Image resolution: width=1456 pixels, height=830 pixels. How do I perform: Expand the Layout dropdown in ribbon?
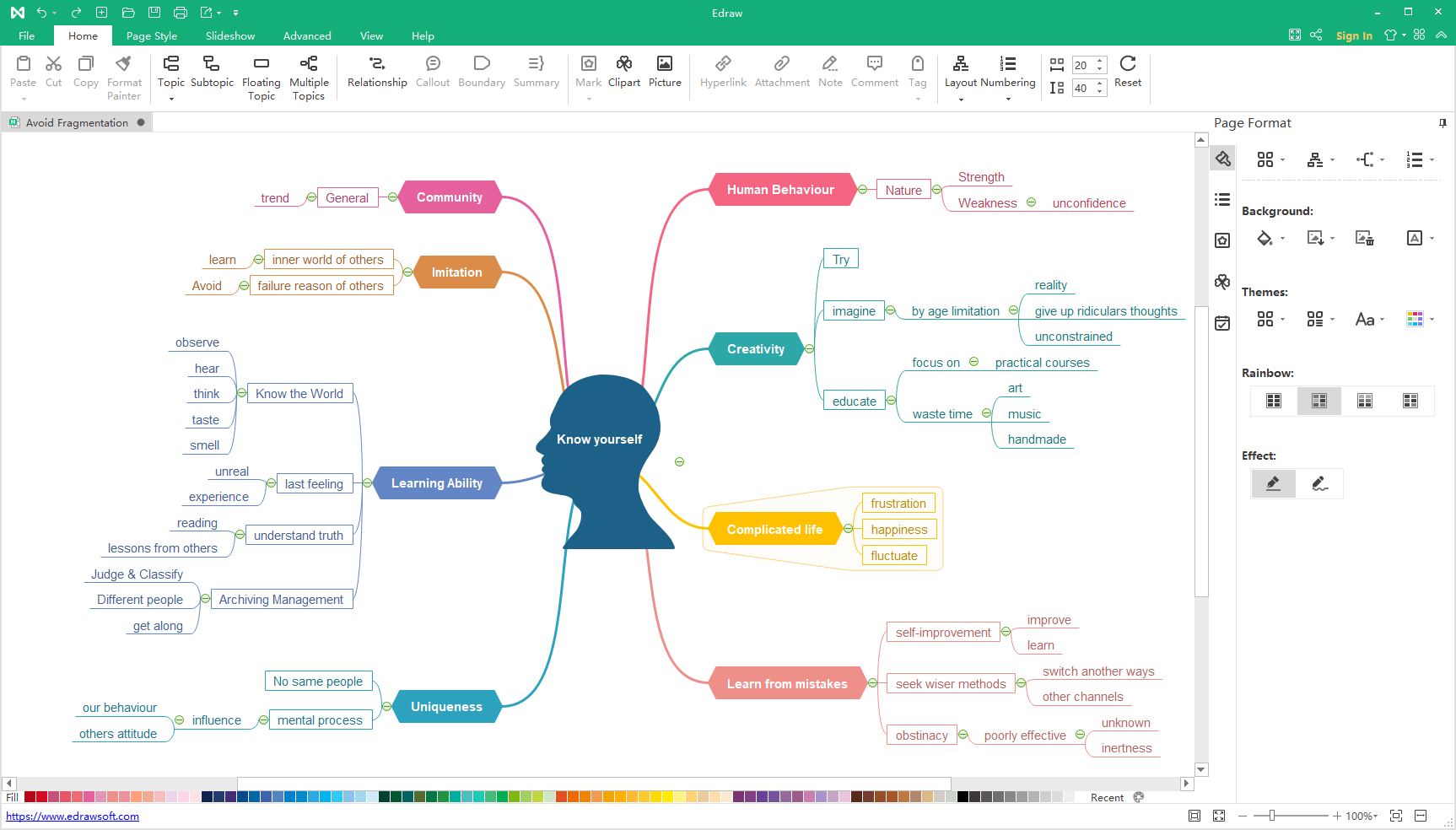point(961,100)
